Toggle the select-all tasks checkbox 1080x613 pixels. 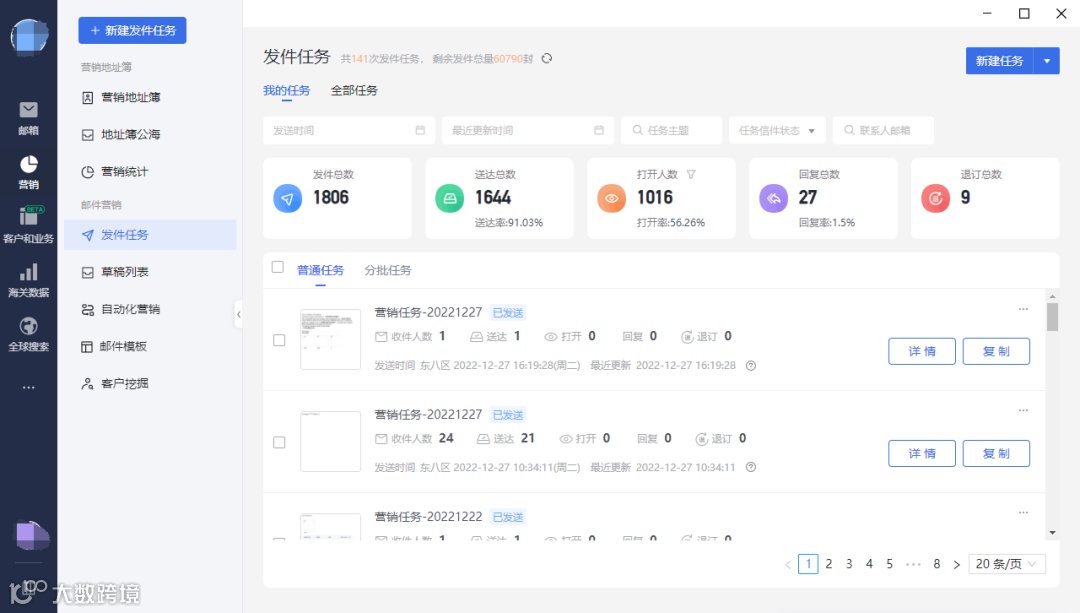pos(278,267)
